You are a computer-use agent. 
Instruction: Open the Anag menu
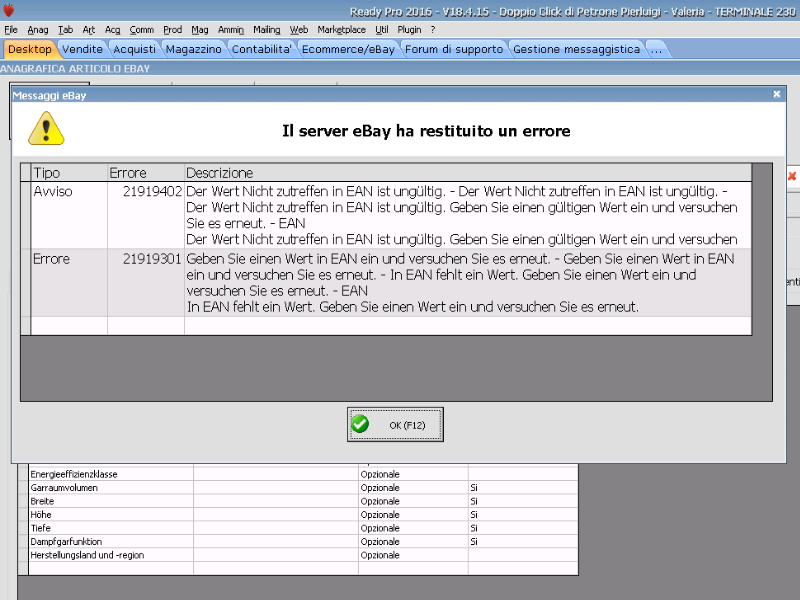[x=38, y=30]
